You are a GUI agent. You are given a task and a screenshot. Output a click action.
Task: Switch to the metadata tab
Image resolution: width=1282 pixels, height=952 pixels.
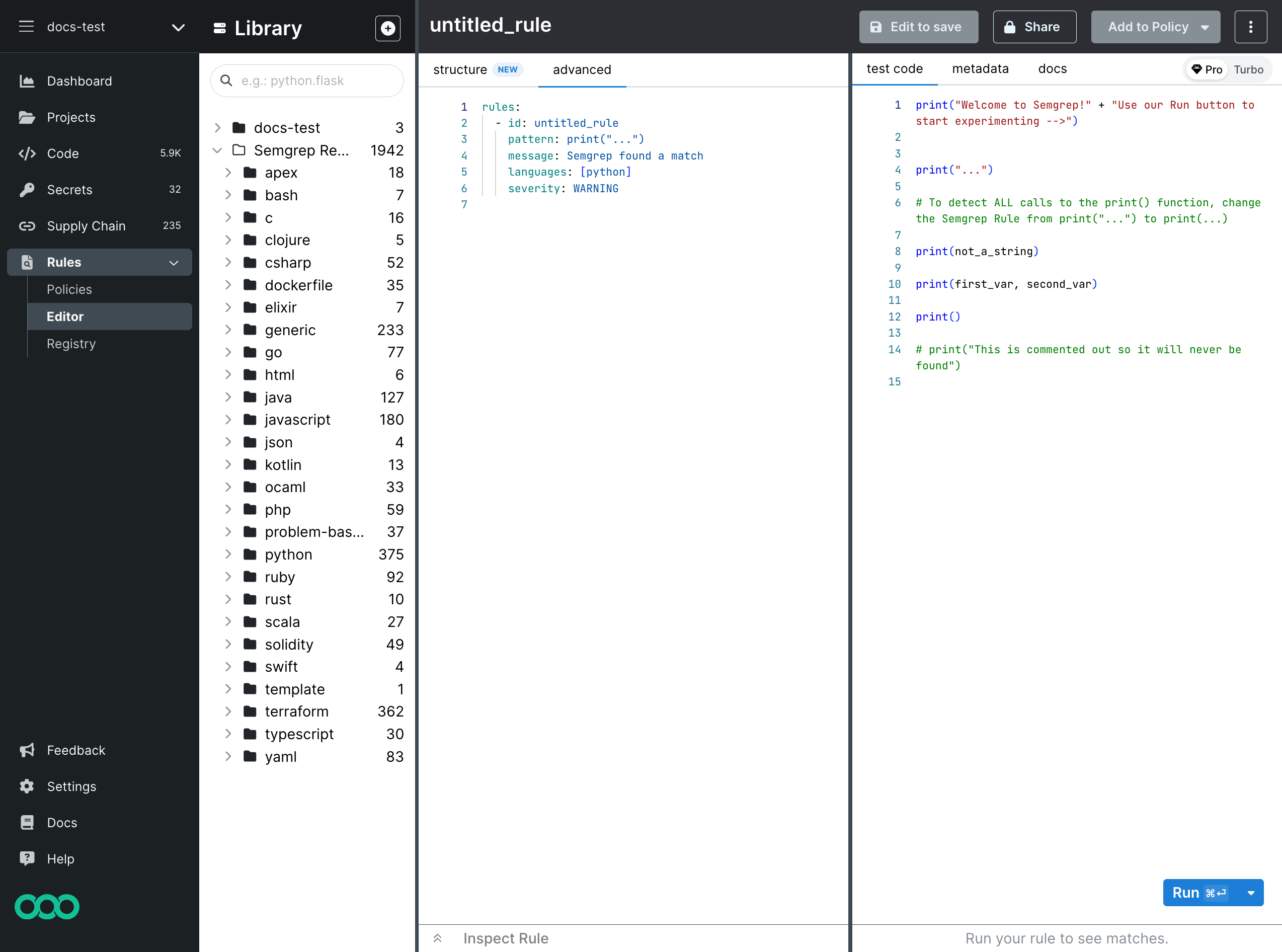980,69
